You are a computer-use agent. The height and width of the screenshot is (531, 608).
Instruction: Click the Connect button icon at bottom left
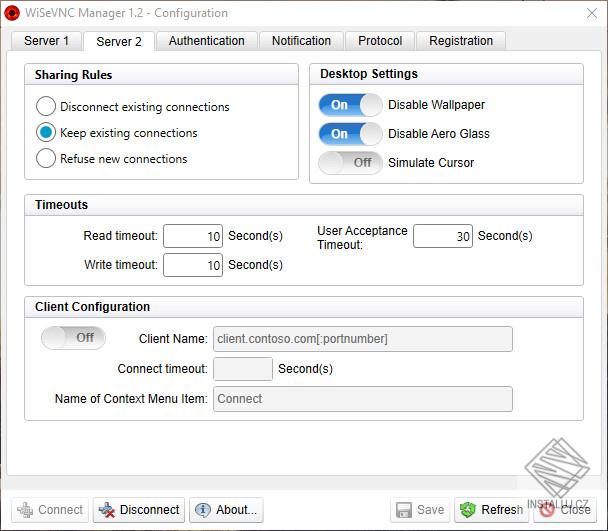(x=25, y=510)
